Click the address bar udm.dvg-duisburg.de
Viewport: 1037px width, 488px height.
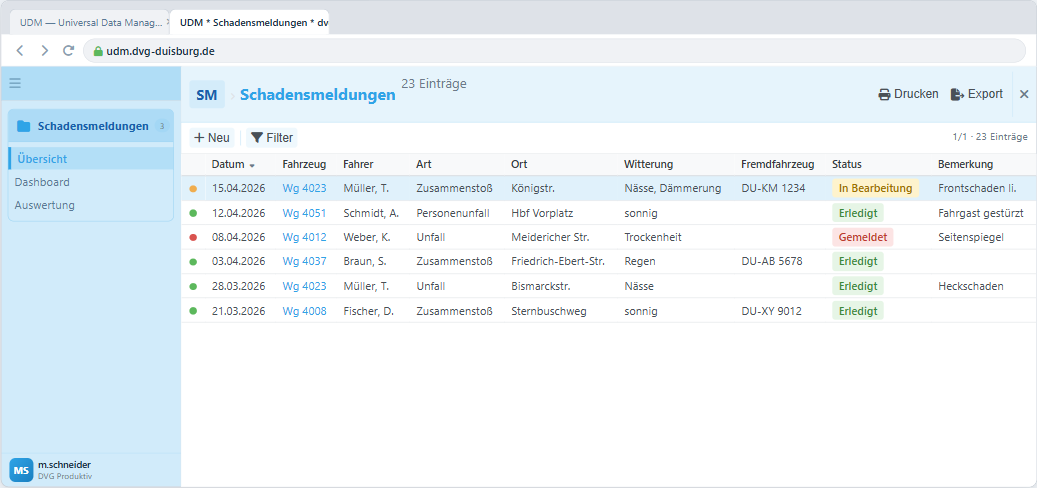(x=554, y=50)
